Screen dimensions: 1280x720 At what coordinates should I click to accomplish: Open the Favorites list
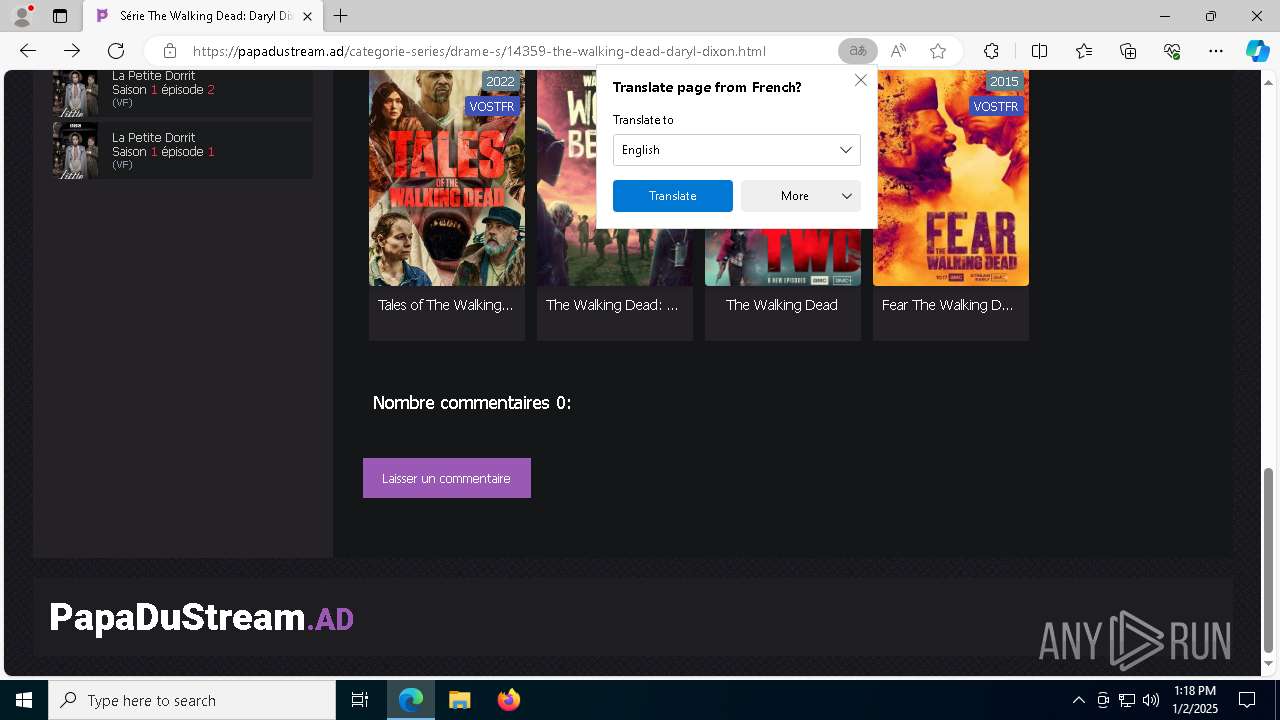pyautogui.click(x=1084, y=51)
